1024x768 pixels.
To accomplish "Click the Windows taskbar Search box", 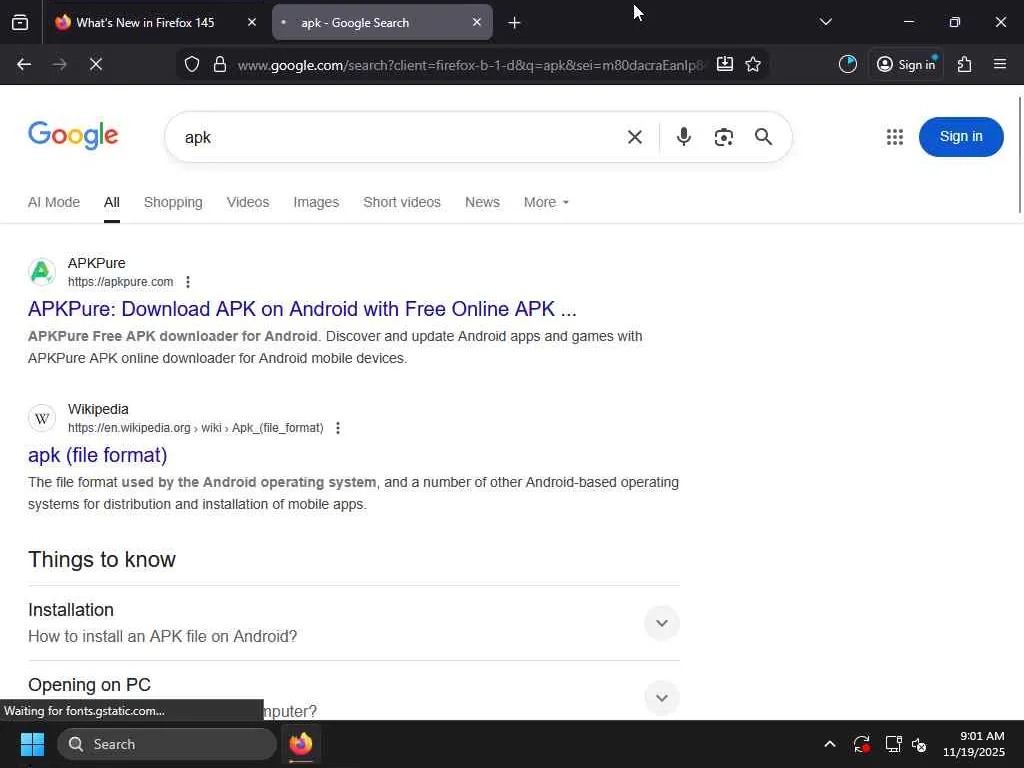I will tap(167, 744).
